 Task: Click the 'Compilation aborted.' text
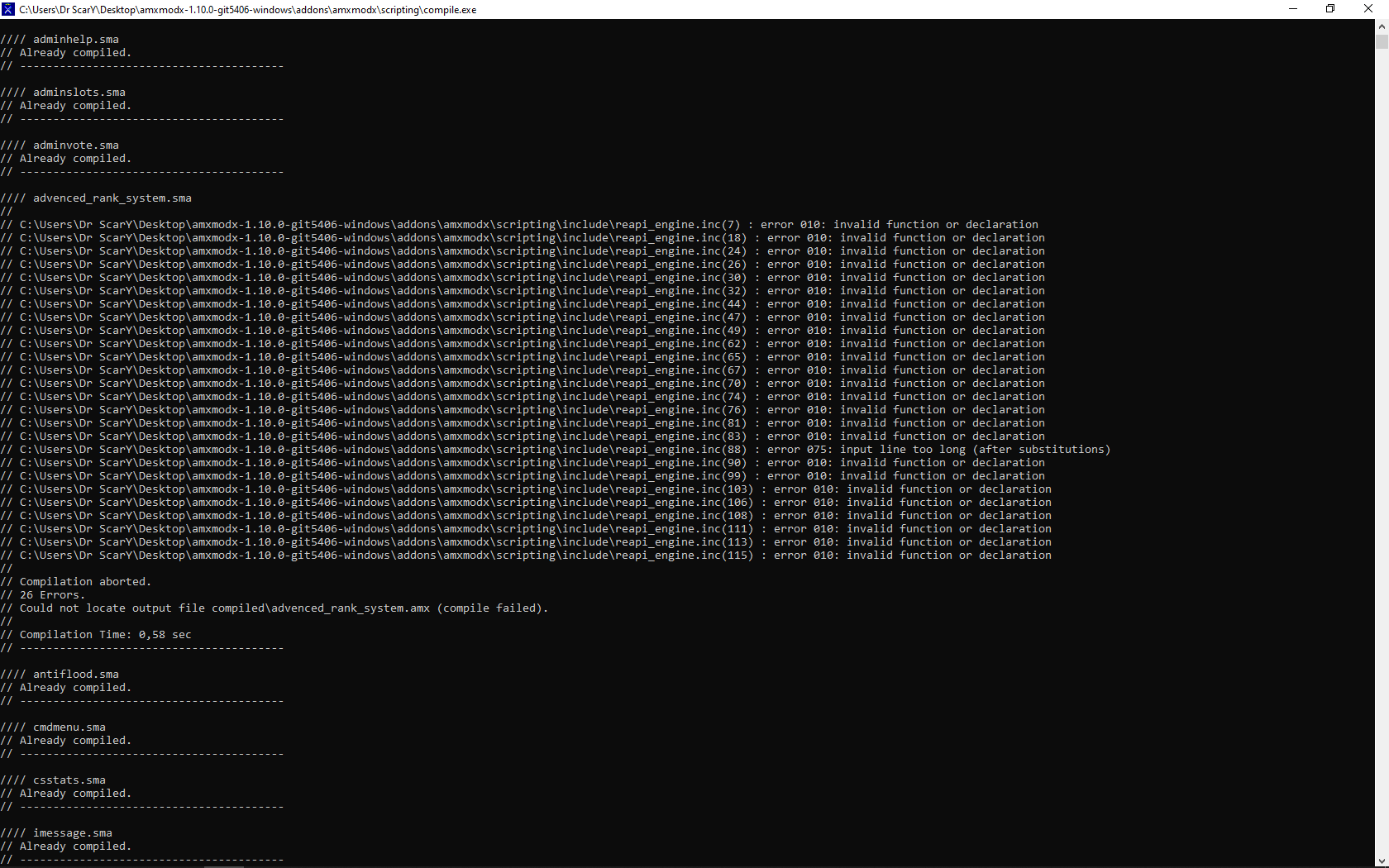(85, 582)
